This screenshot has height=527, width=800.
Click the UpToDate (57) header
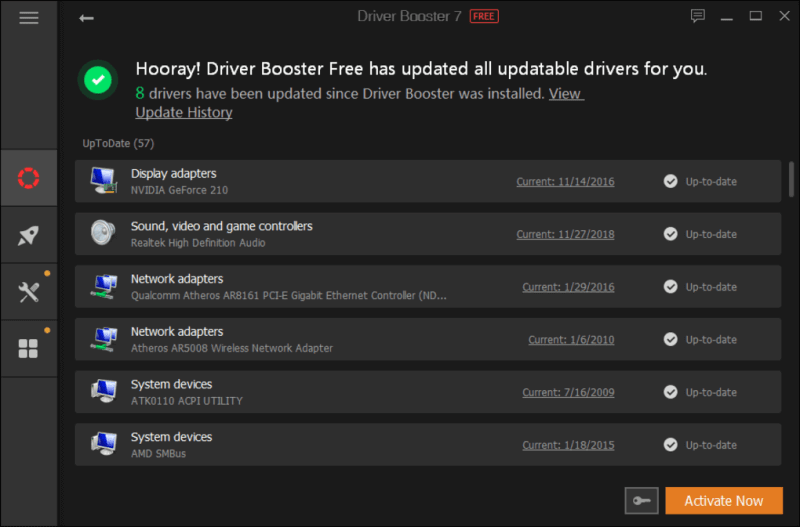[118, 143]
